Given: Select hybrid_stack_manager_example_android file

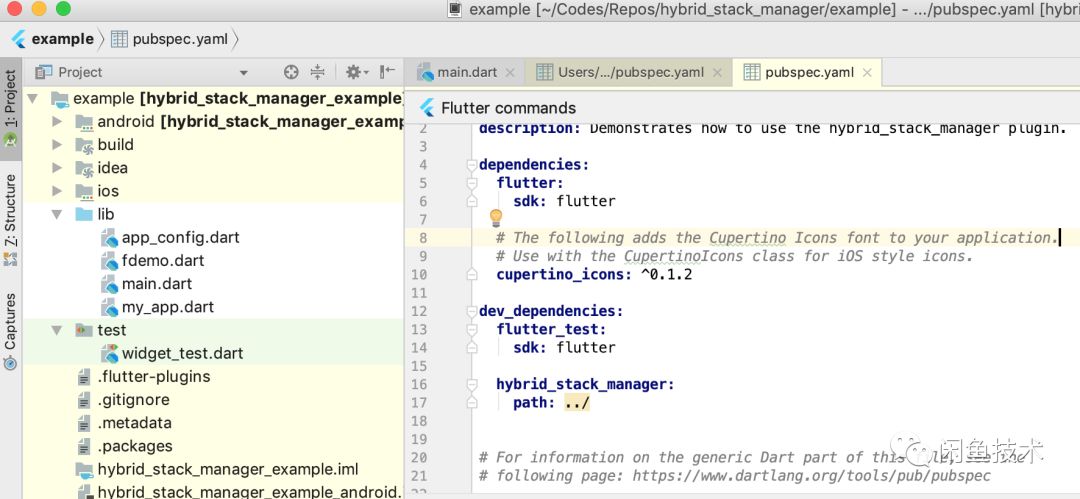Looking at the screenshot, I should tap(249, 492).
